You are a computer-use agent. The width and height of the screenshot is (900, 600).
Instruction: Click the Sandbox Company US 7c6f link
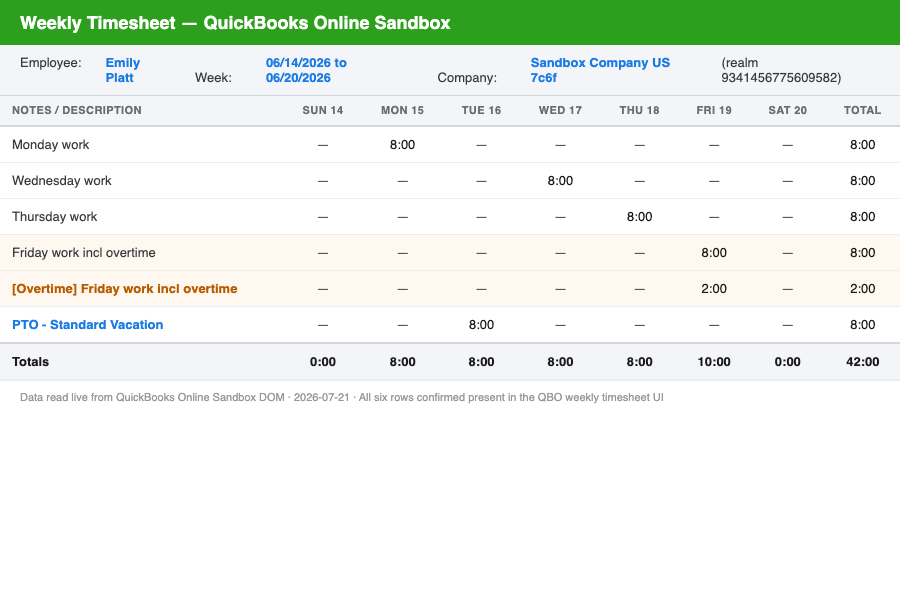pyautogui.click(x=600, y=70)
